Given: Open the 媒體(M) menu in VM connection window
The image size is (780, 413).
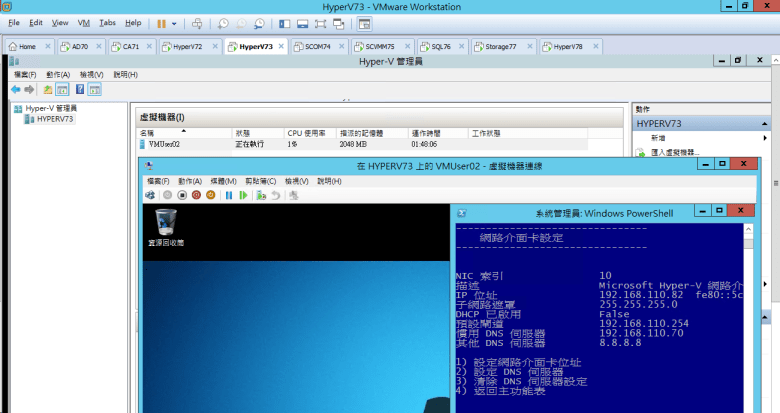Looking at the screenshot, I should [x=224, y=181].
